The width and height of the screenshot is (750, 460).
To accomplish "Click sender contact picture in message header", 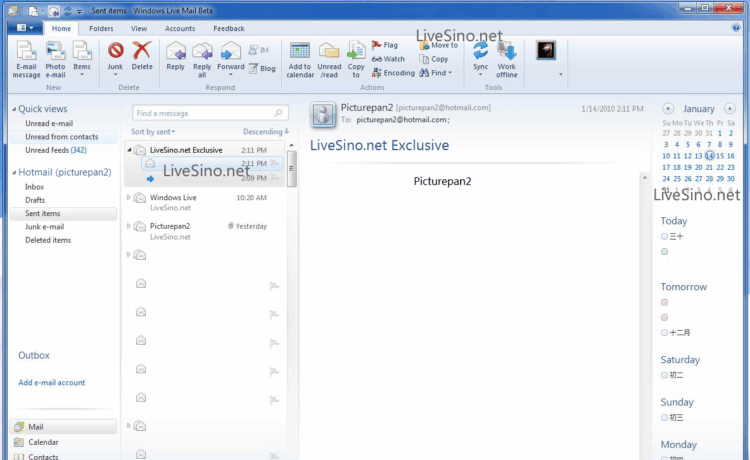I will [x=323, y=115].
